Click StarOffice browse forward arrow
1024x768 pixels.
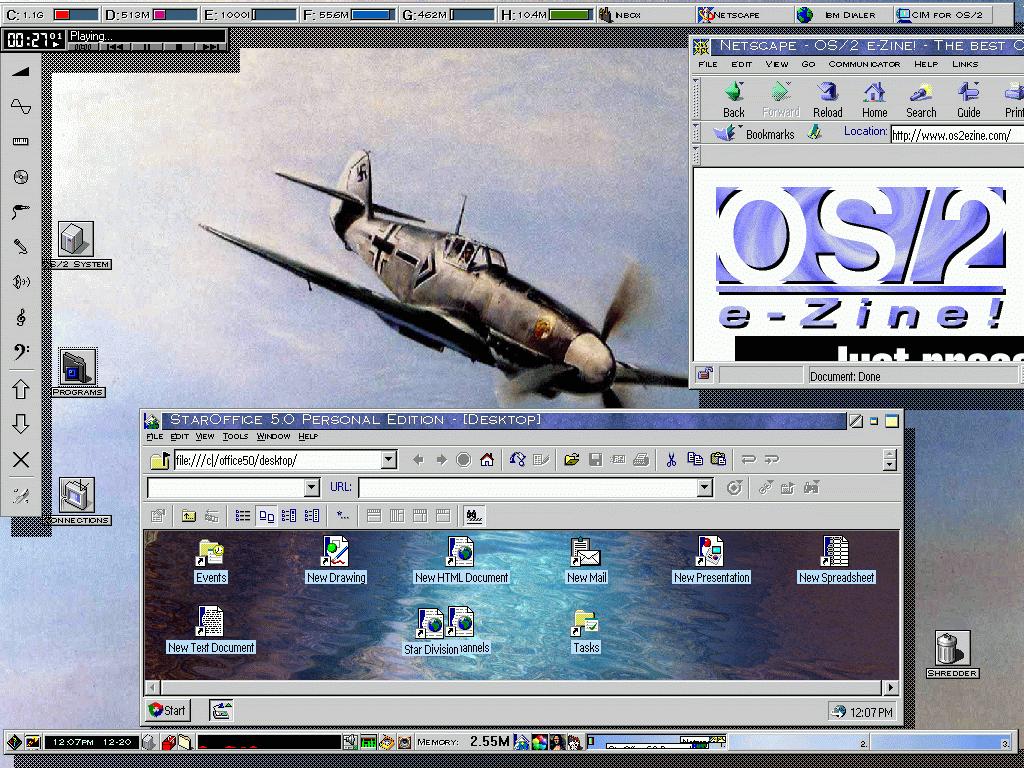(x=441, y=460)
